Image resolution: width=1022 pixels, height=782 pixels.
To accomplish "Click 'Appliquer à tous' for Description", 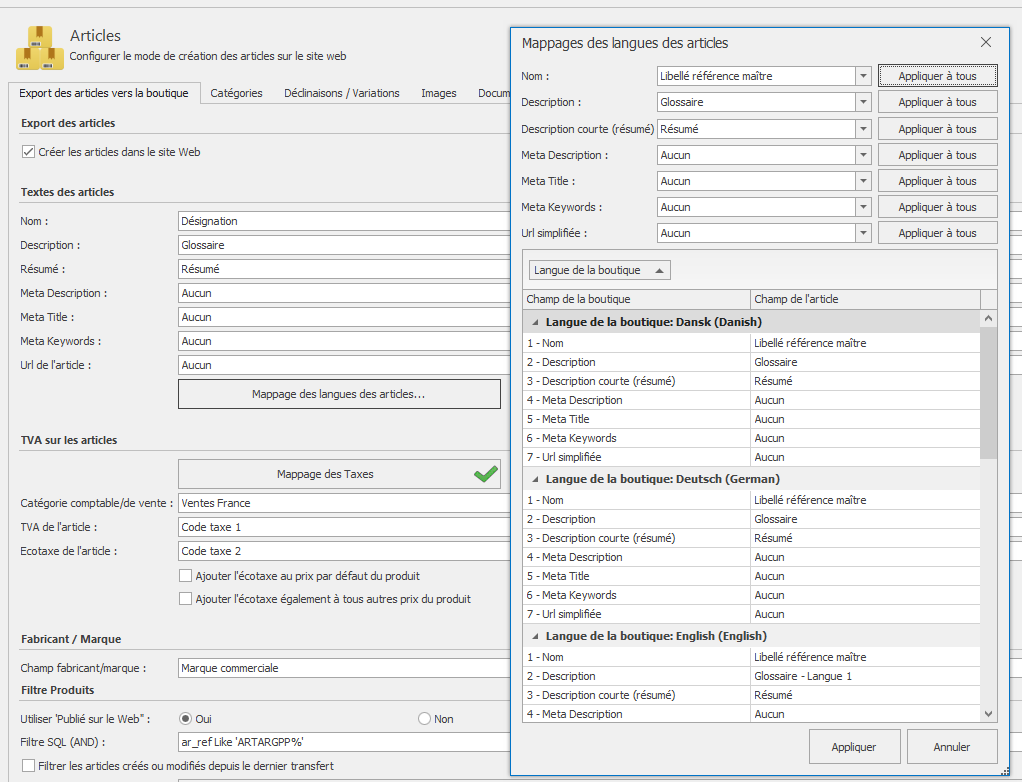I will click(937, 102).
